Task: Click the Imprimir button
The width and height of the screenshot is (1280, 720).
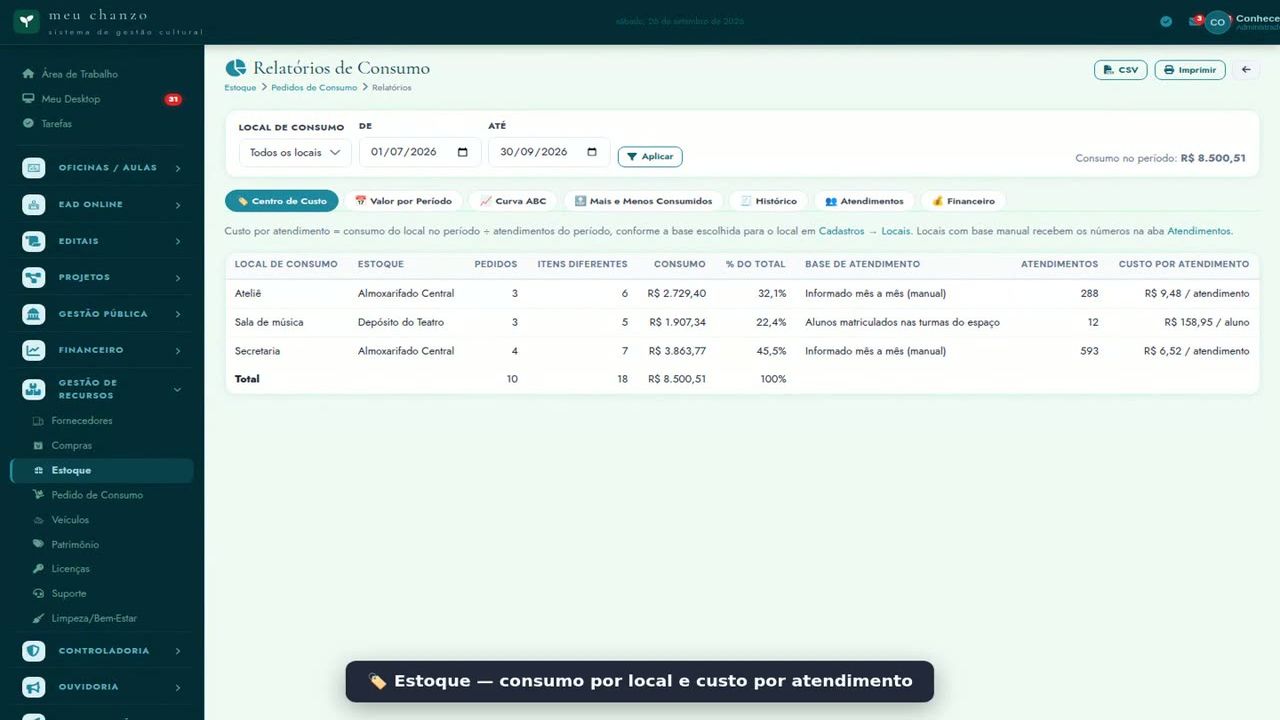Action: click(1190, 70)
